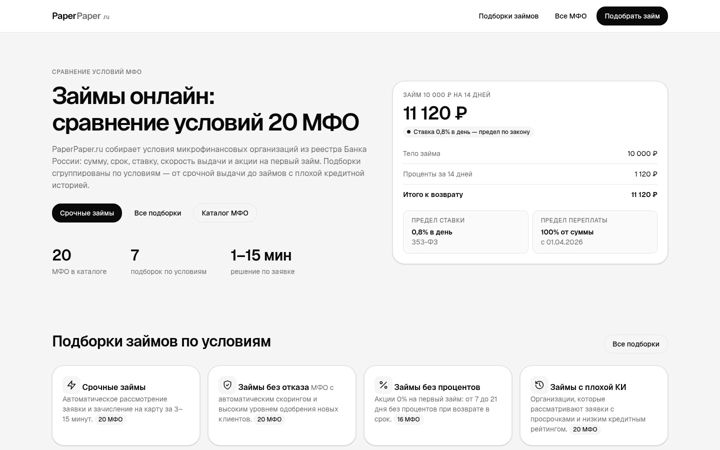Click the 1–15 мин decision time statistic
The image size is (720, 450).
[262, 261]
